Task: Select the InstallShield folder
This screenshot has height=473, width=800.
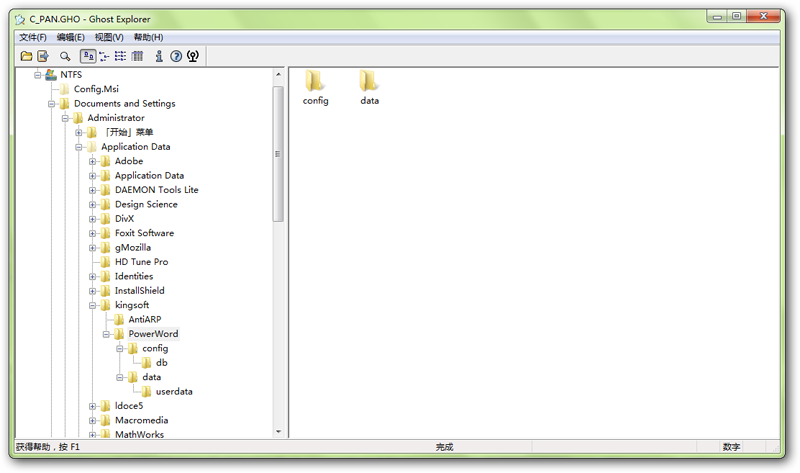Action: click(139, 291)
